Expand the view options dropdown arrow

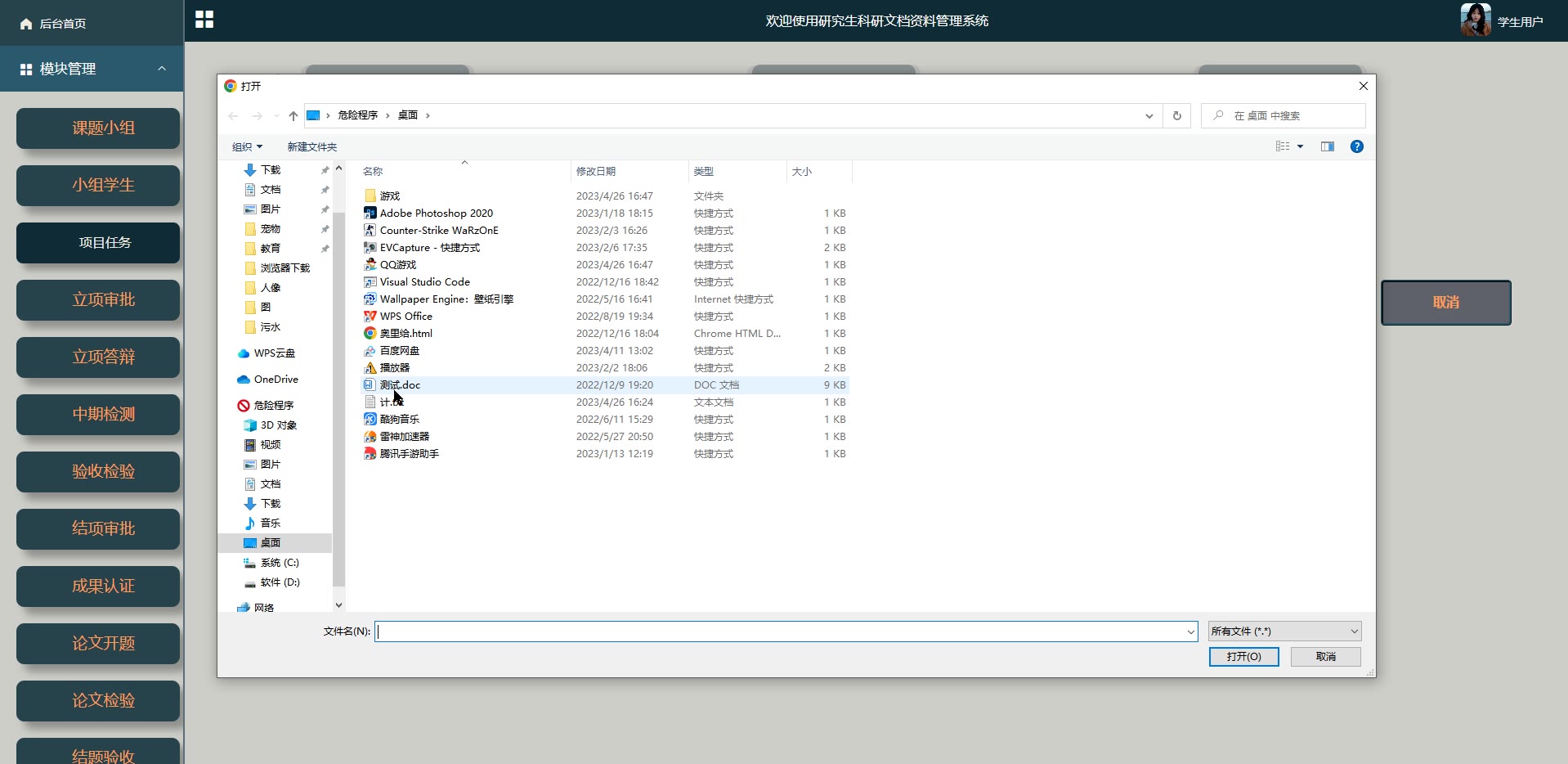coord(1300,146)
